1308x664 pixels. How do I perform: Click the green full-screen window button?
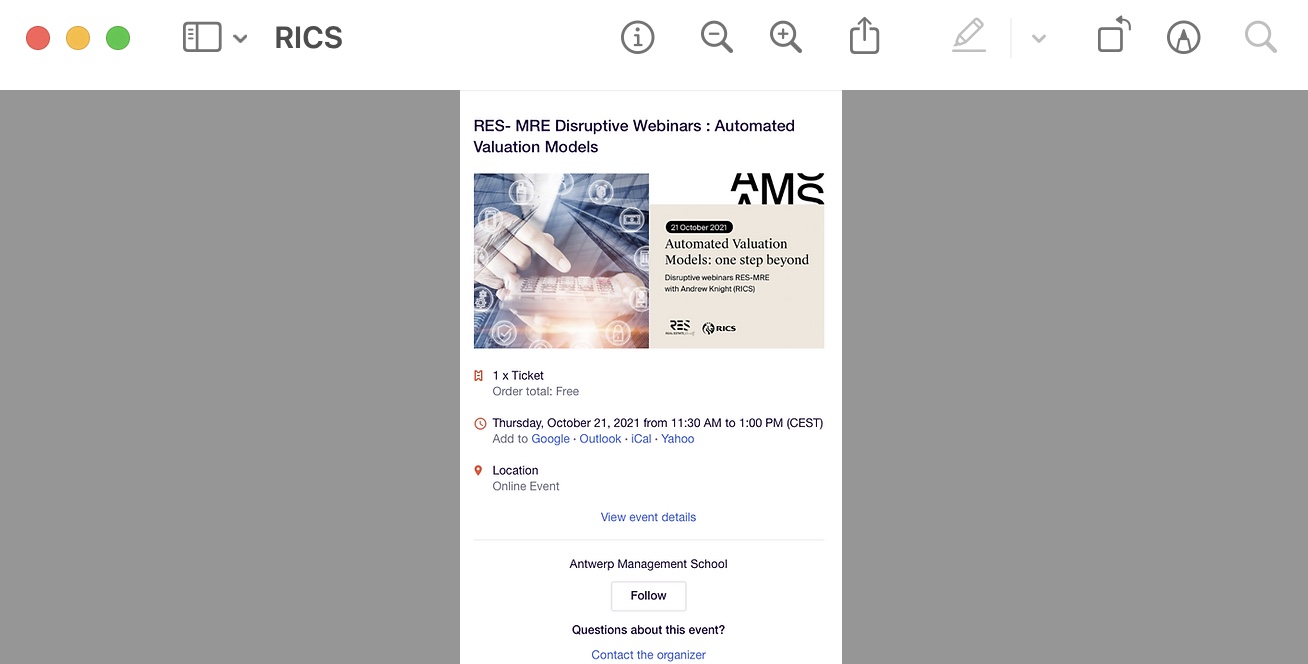point(118,39)
